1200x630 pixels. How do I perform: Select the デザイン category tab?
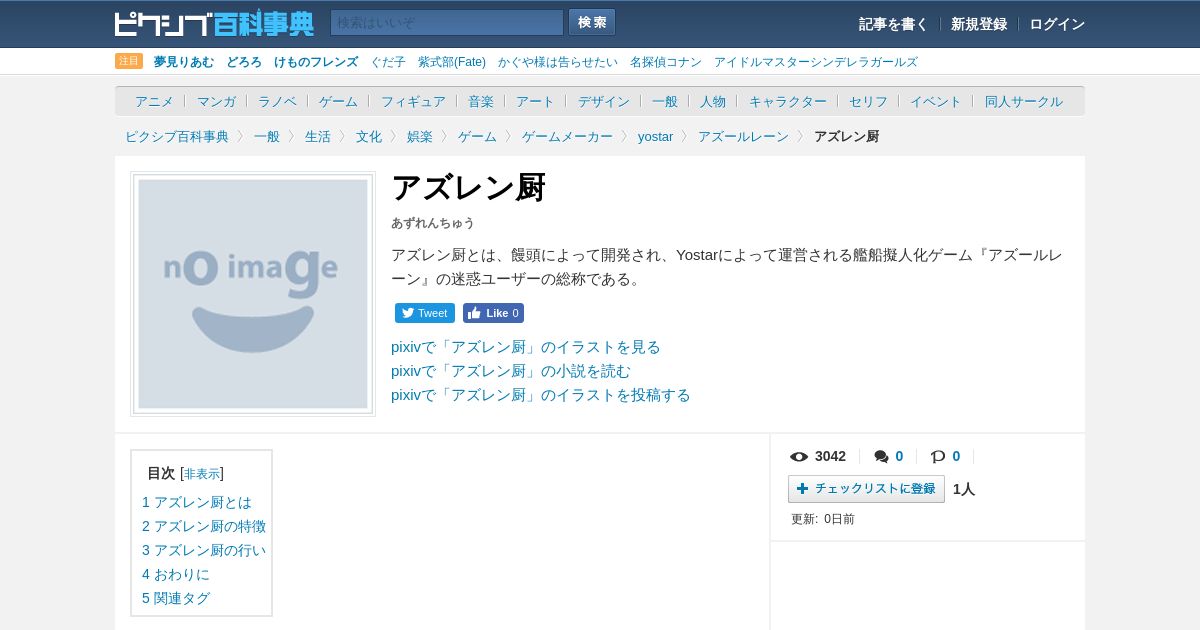click(604, 101)
